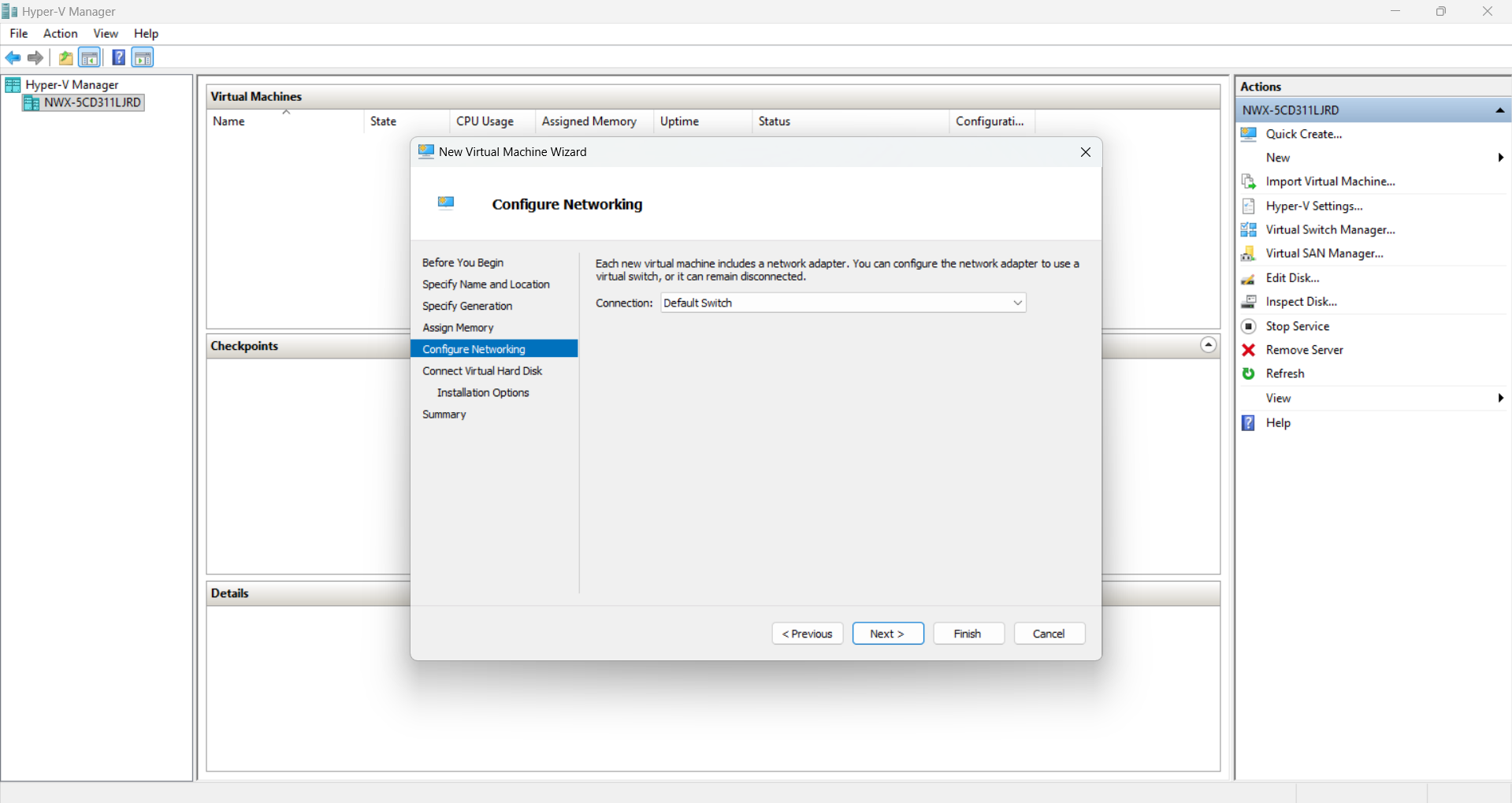Open the File menu
The image size is (1512, 803).
click(x=19, y=33)
